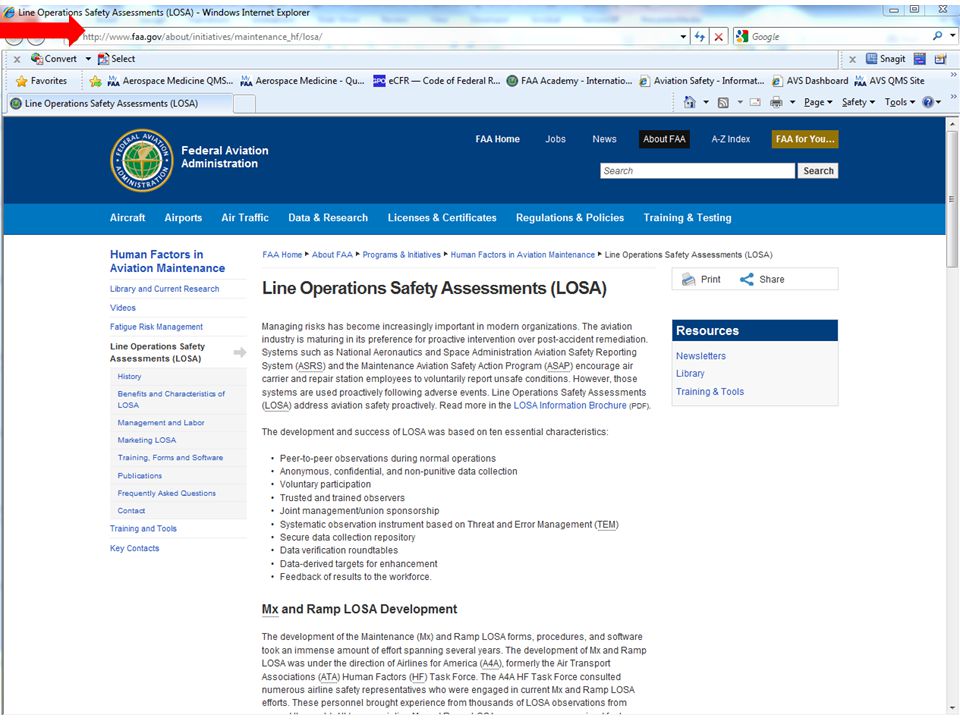The height and width of the screenshot is (720, 960).
Task: Click the Print icon on the page
Action: click(x=689, y=279)
